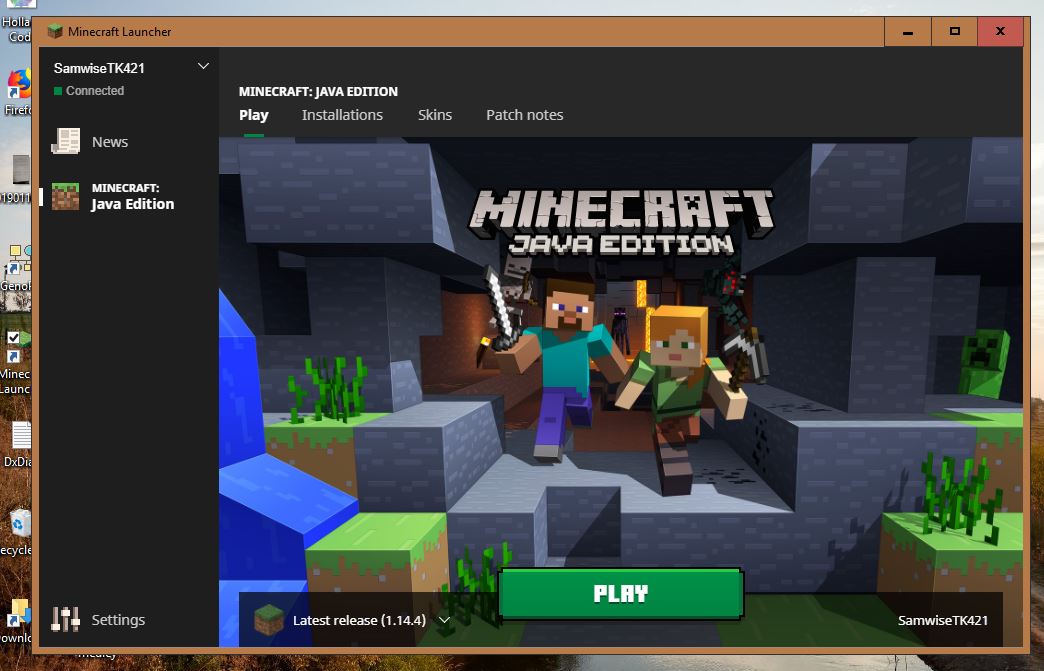
Task: Click the Minecraft Launcher desktop shortcut
Action: pyautogui.click(x=17, y=347)
